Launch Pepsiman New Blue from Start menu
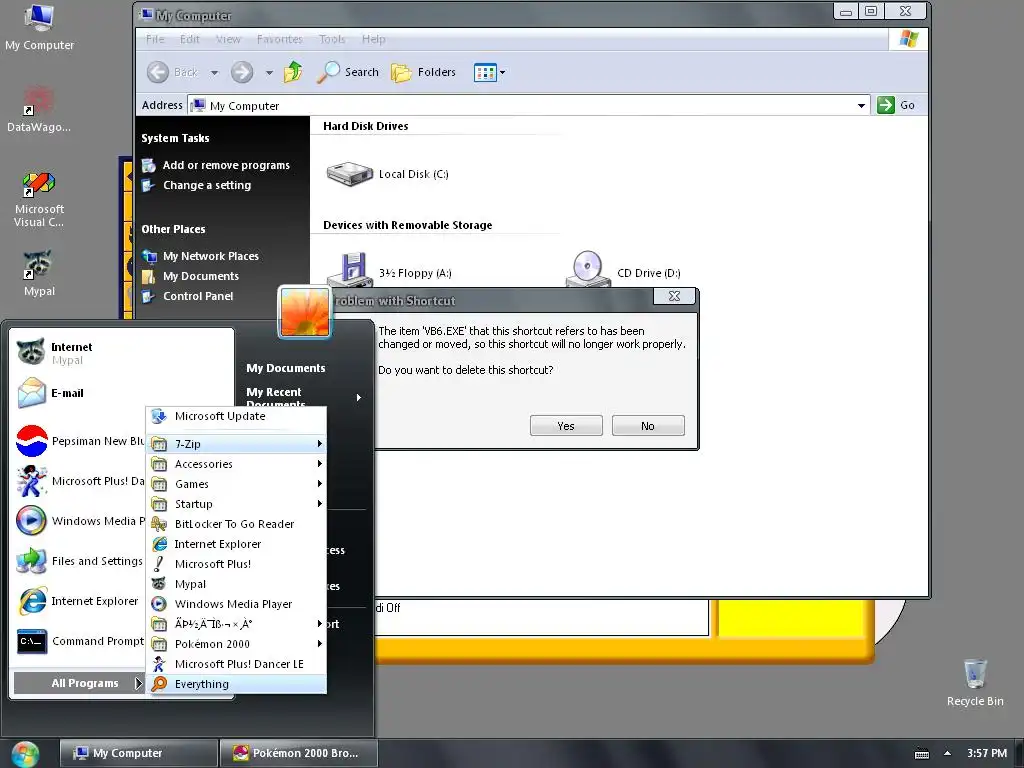The image size is (1024, 768). click(80, 441)
